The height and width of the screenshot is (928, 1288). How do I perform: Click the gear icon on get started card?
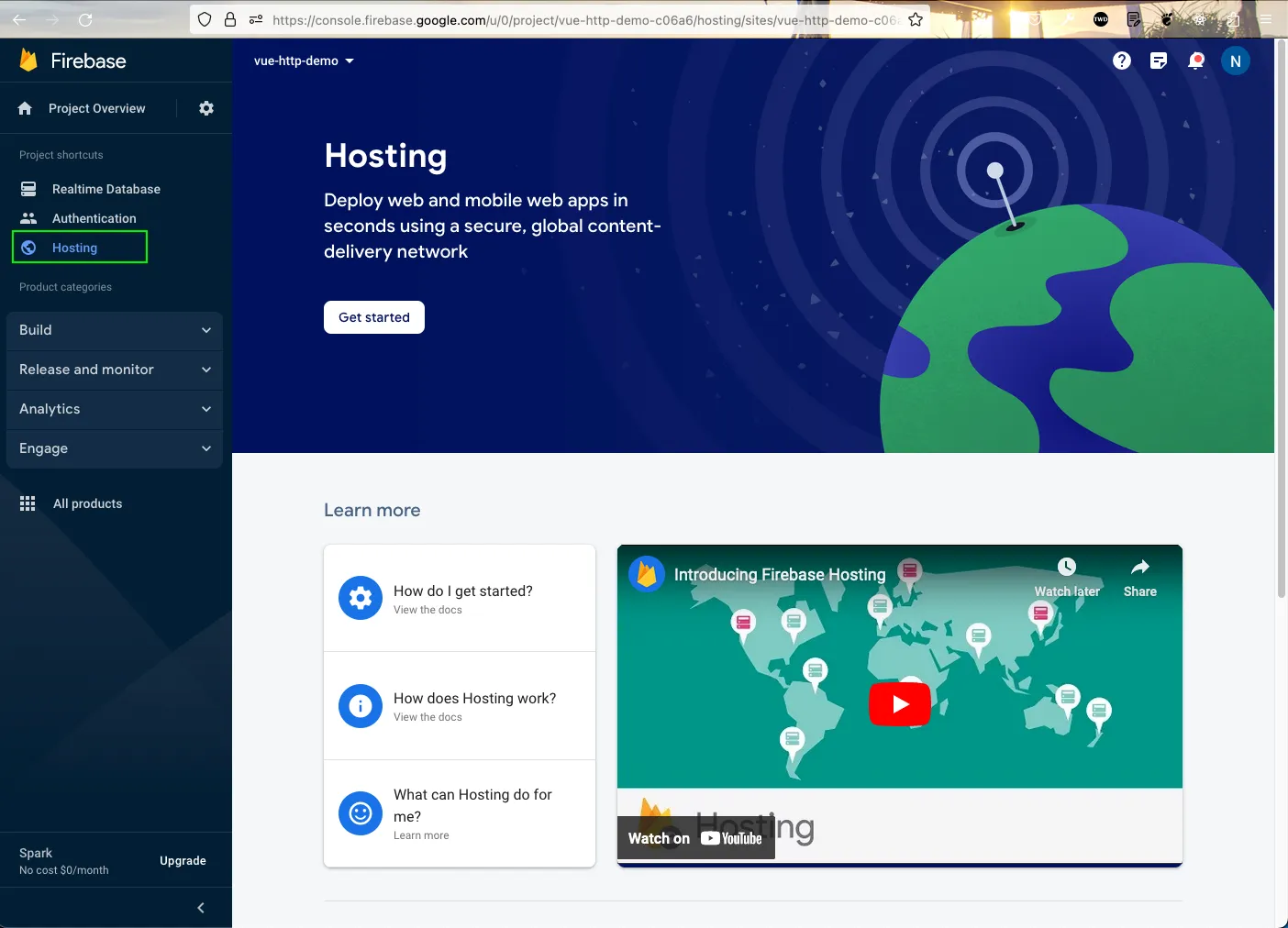361,599
